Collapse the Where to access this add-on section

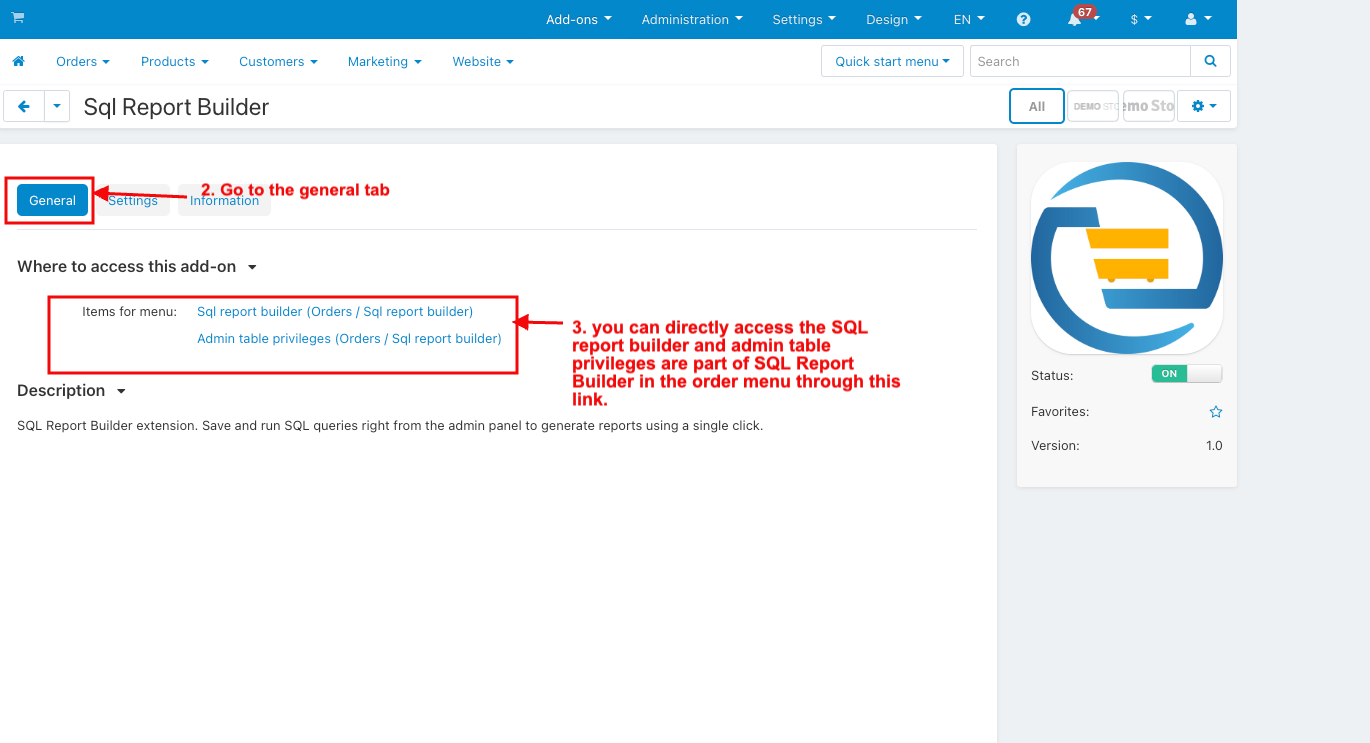click(x=137, y=267)
